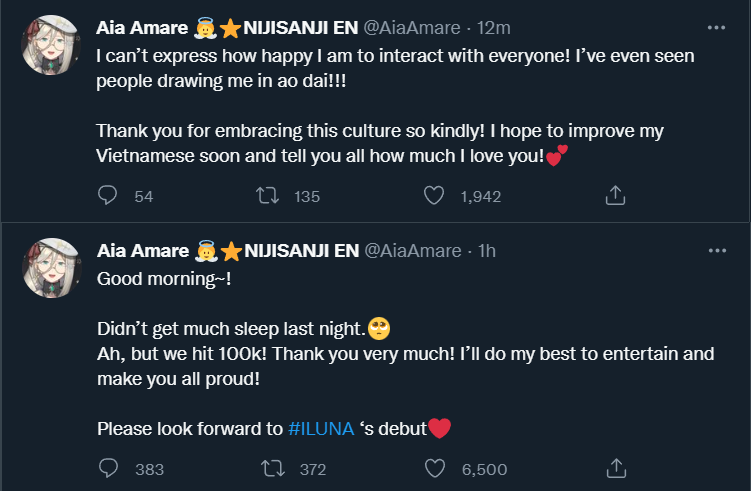Viewport: 751px width, 491px height.
Task: Retweet the ao dai tweet
Action: tap(269, 197)
